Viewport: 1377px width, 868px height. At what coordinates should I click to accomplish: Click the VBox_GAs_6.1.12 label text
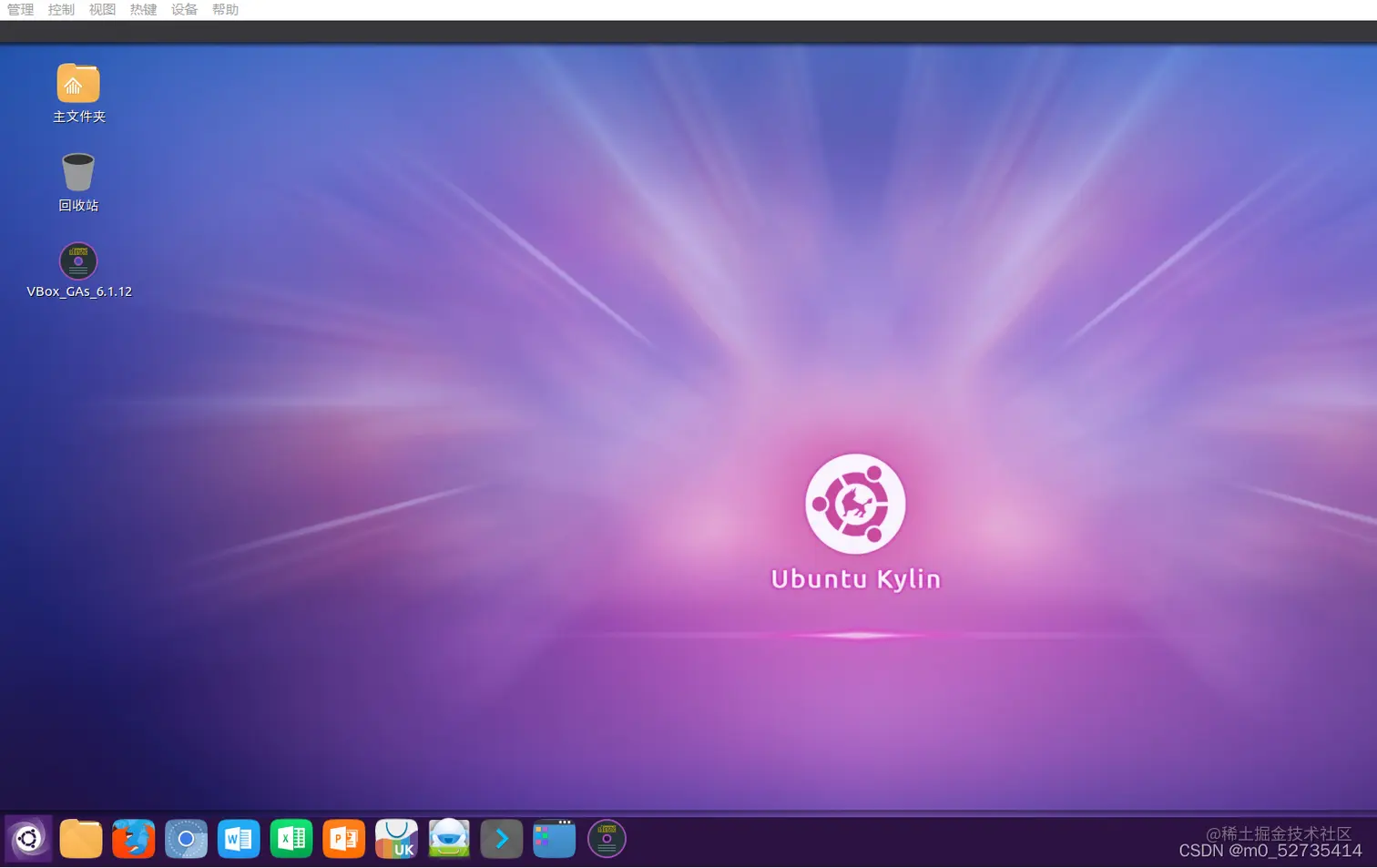[79, 291]
